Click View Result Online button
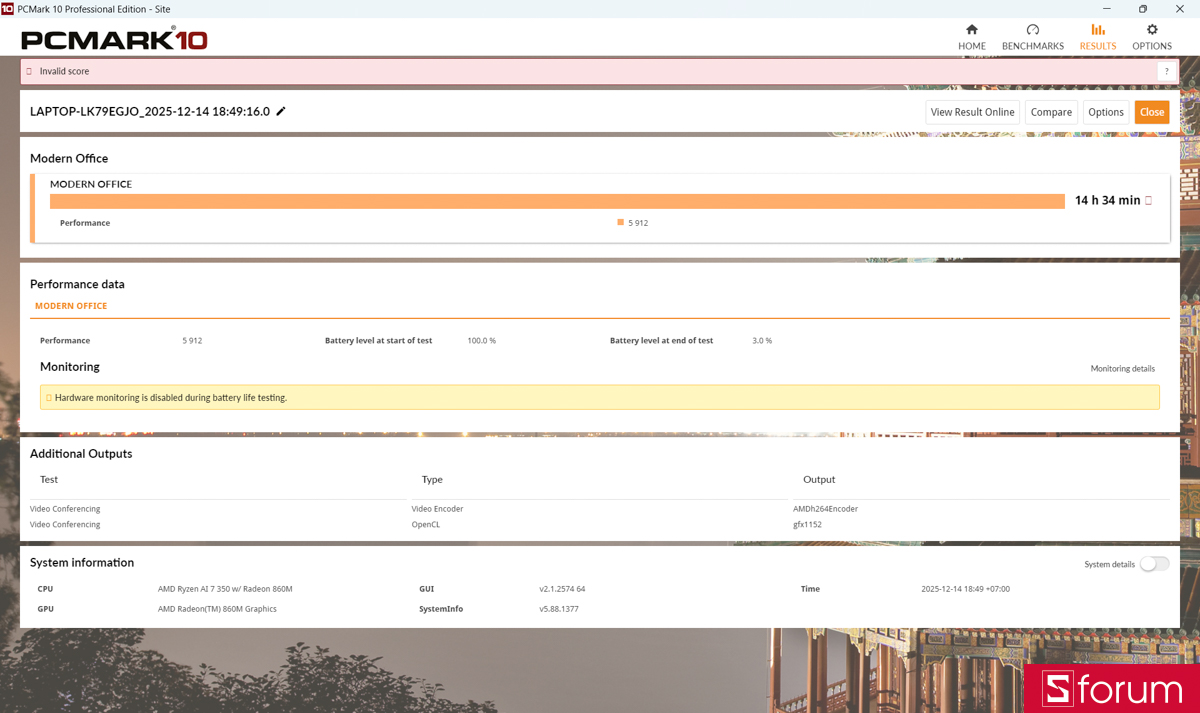The width and height of the screenshot is (1200, 713). [972, 112]
